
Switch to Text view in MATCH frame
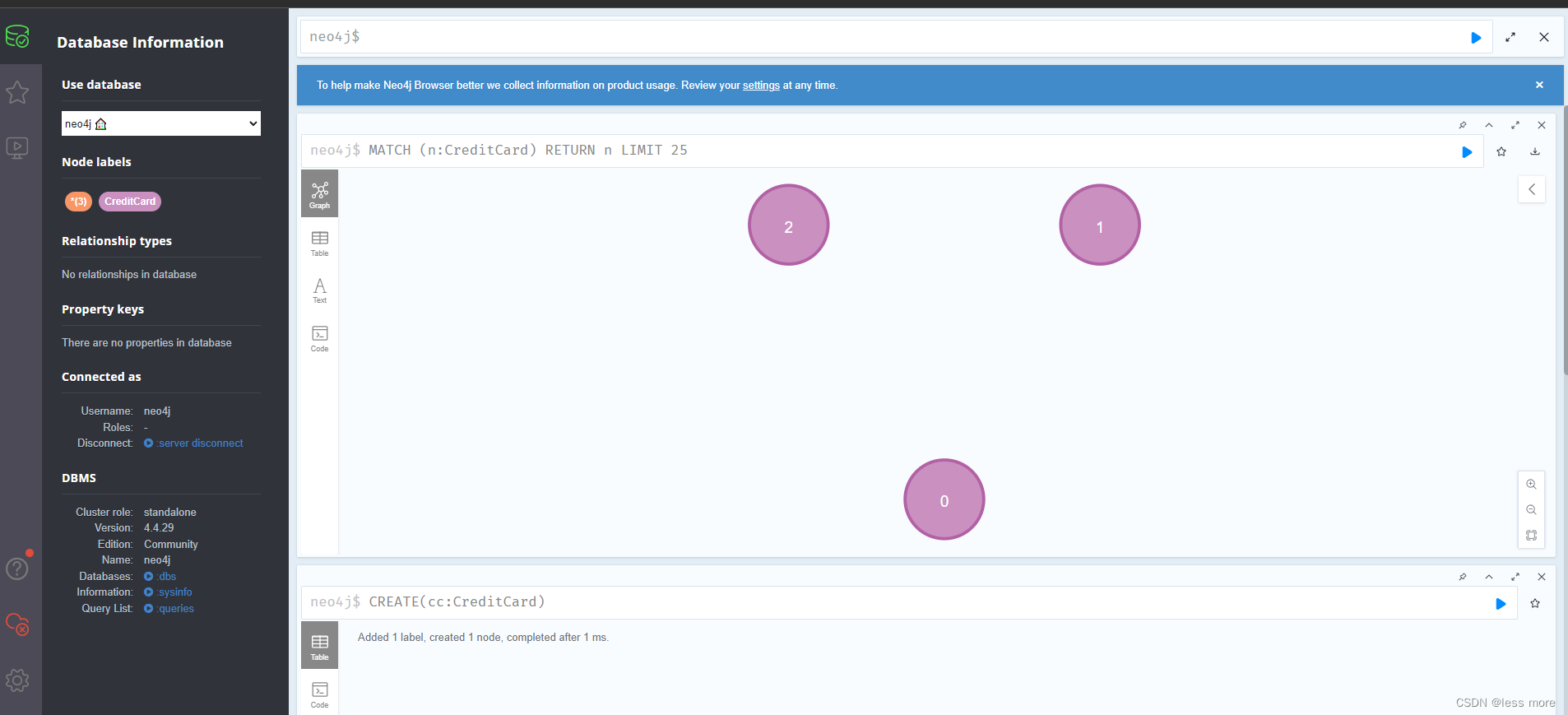320,290
